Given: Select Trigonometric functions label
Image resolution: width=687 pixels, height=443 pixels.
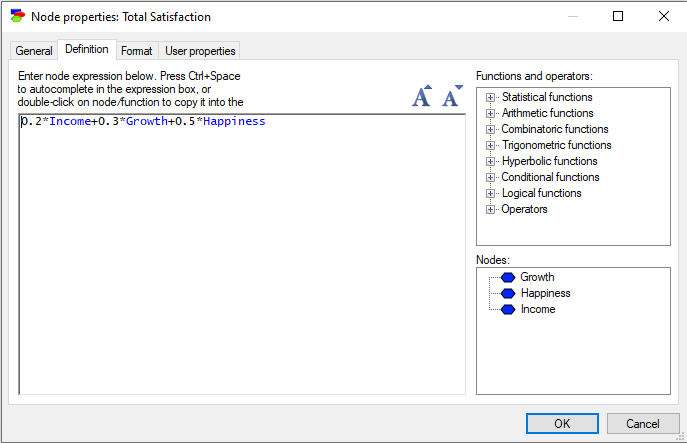Looking at the screenshot, I should [556, 145].
